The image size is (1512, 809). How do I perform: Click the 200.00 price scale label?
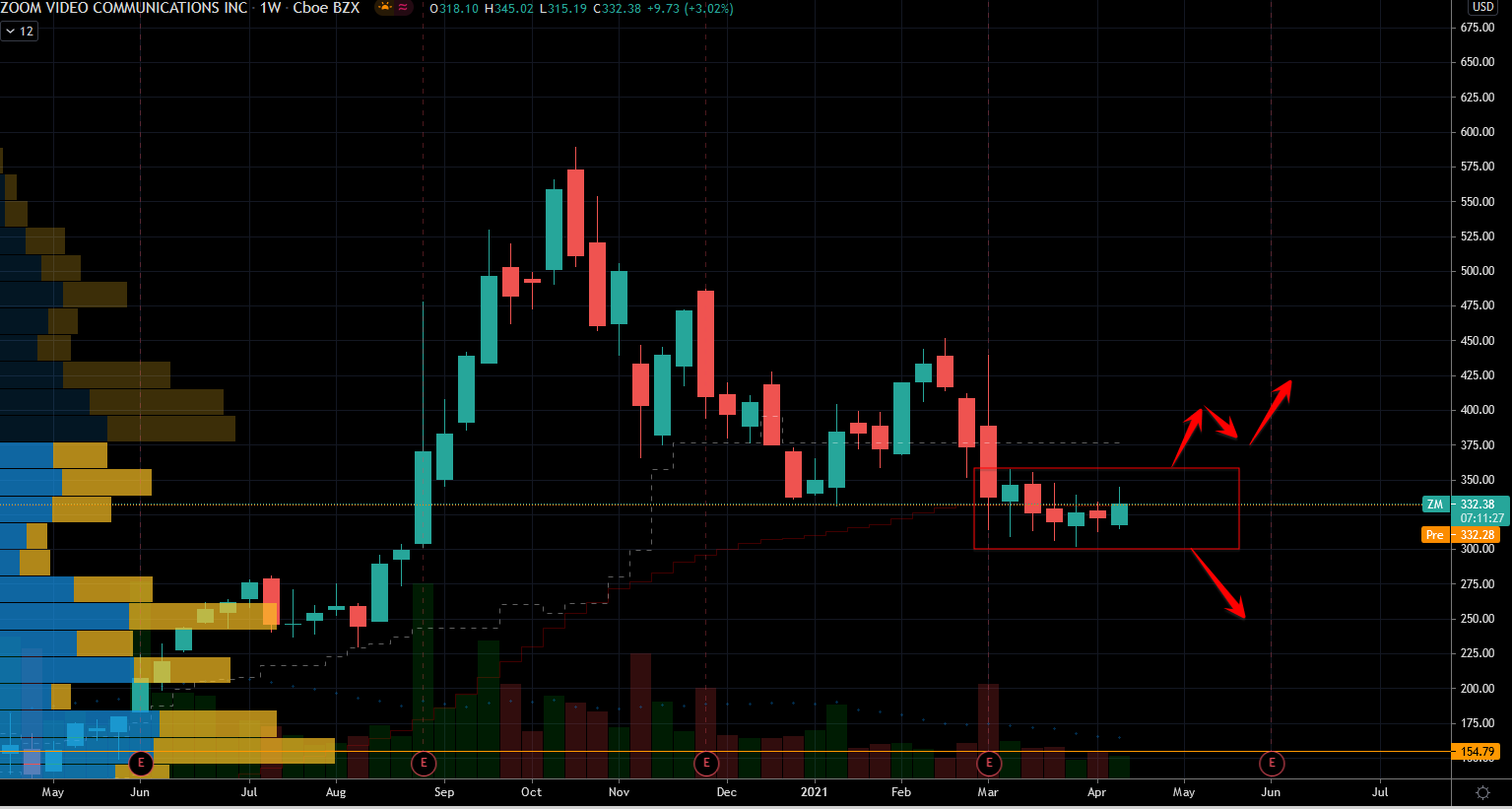coord(1478,689)
